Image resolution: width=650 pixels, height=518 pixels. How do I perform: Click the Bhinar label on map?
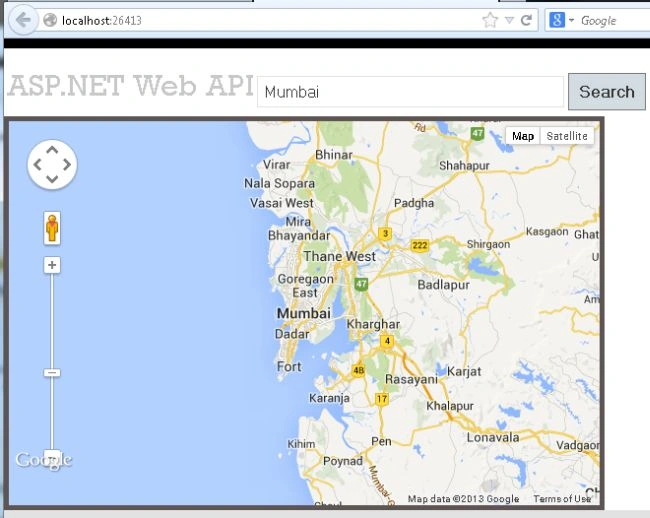334,155
